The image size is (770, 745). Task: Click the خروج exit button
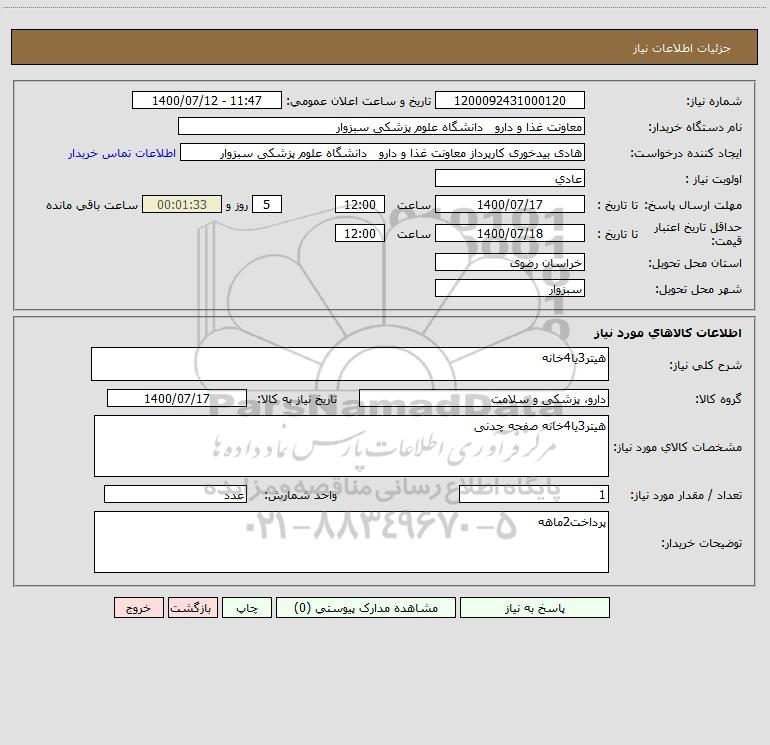[138, 608]
